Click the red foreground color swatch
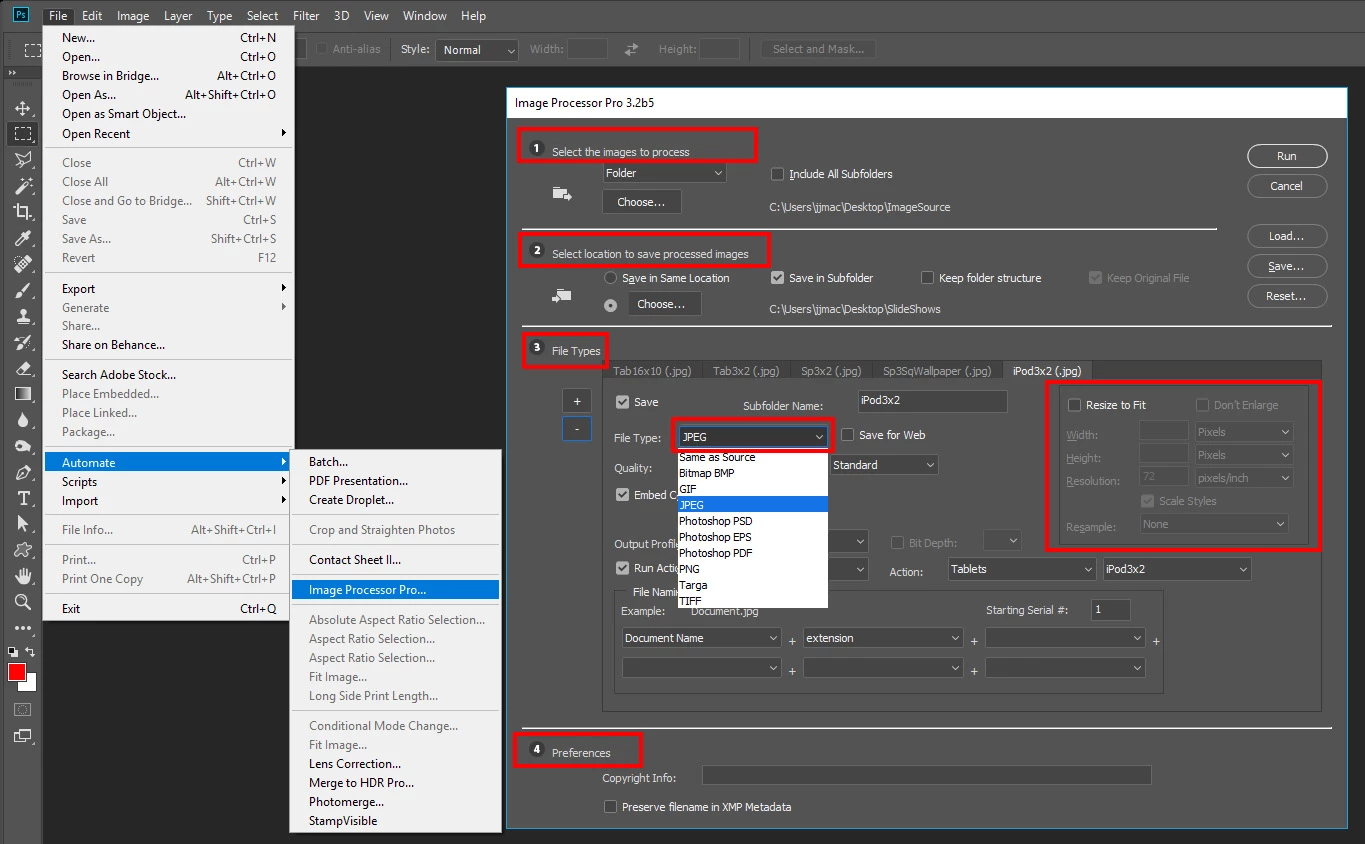Viewport: 1365px width, 844px height. click(x=16, y=672)
